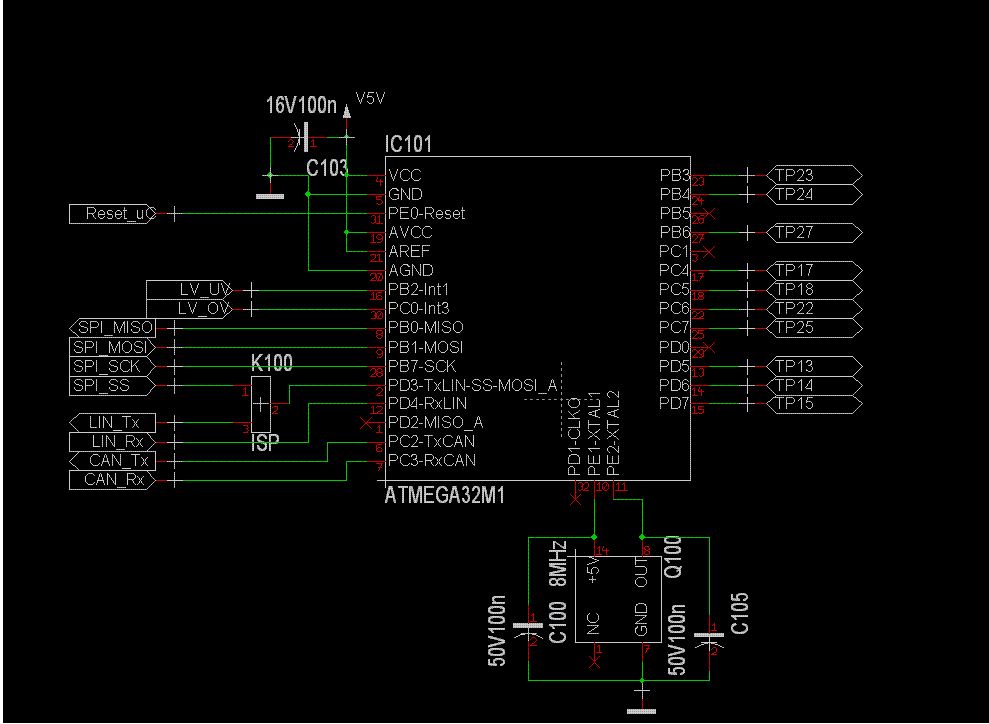Select the VCC pin label
This screenshot has width=989, height=724.
coord(405,175)
